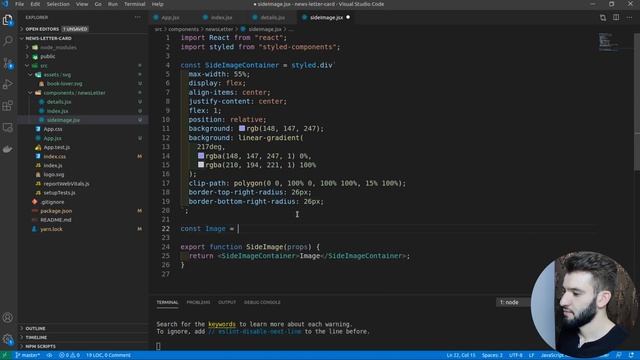Open the Source Control view icon

point(8,63)
